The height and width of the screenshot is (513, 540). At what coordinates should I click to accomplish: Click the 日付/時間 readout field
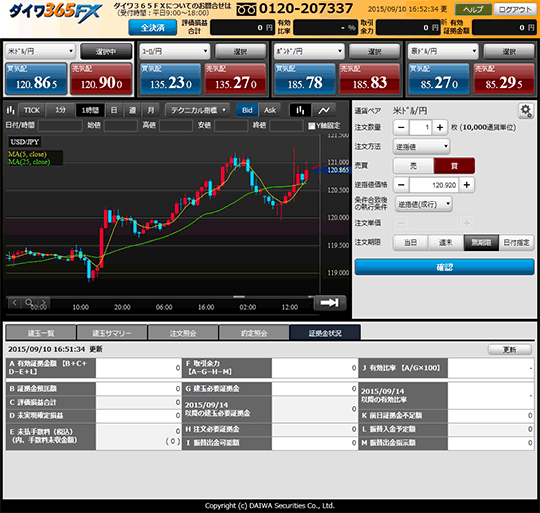[x=60, y=126]
